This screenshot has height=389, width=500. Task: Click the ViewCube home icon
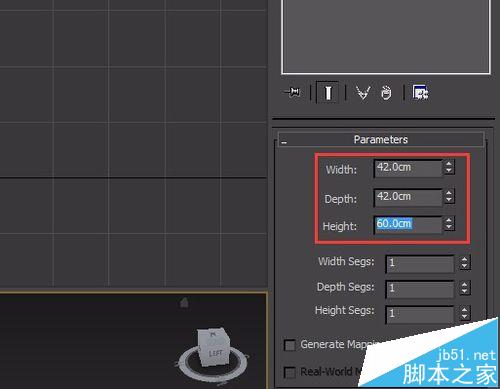(x=184, y=303)
